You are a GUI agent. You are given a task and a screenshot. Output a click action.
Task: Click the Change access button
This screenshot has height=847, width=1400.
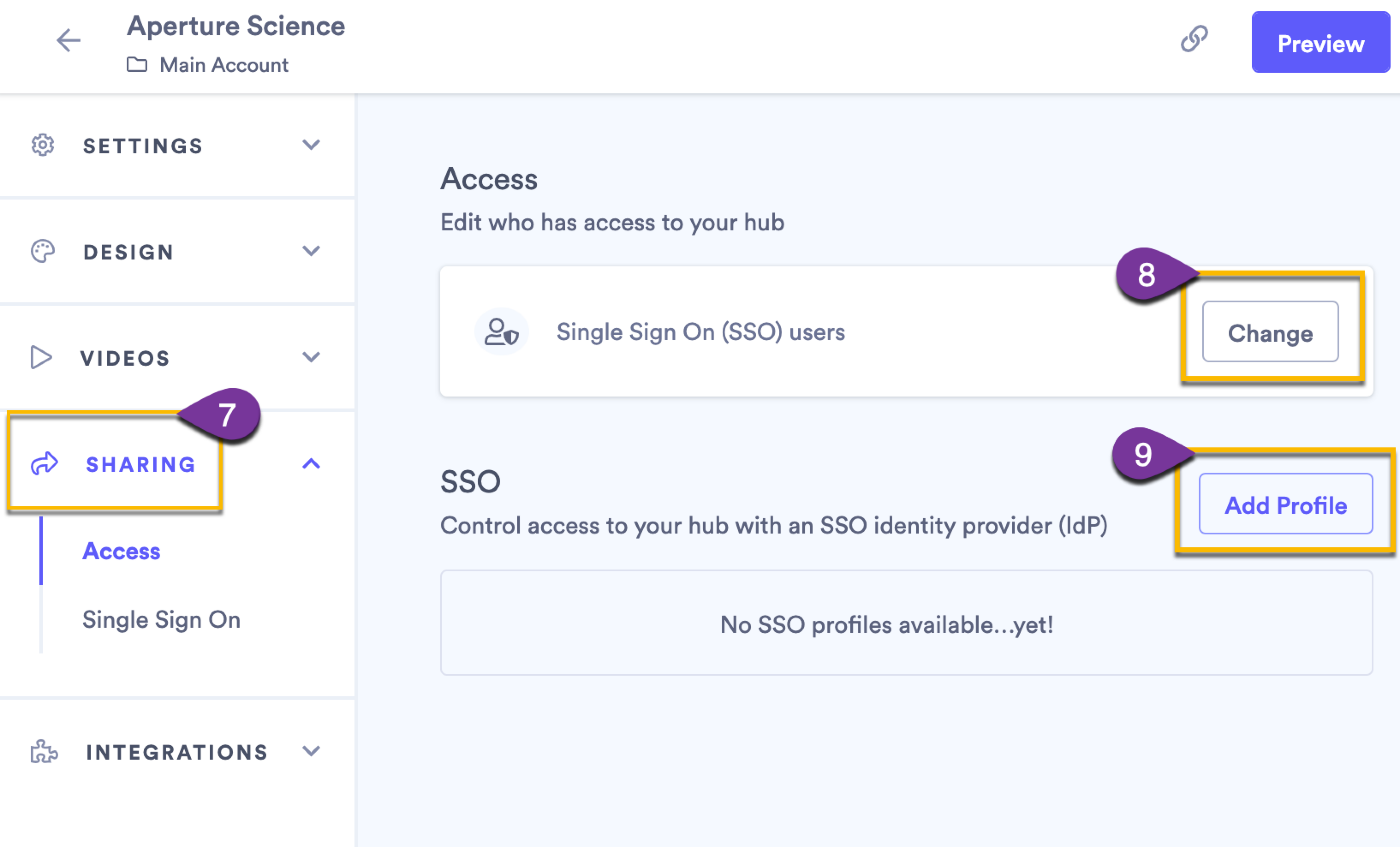click(x=1270, y=334)
